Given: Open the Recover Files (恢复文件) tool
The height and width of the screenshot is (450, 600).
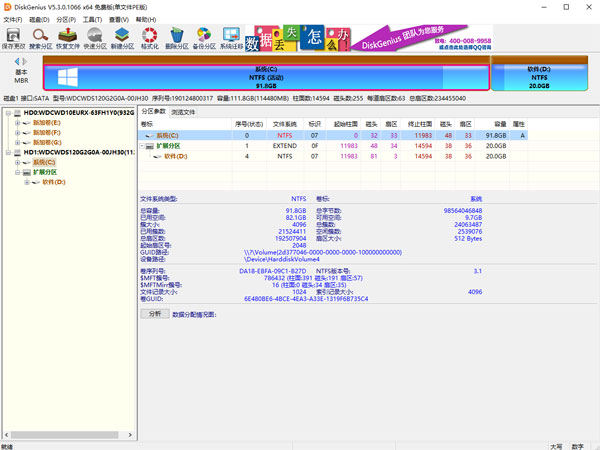Looking at the screenshot, I should (x=69, y=38).
